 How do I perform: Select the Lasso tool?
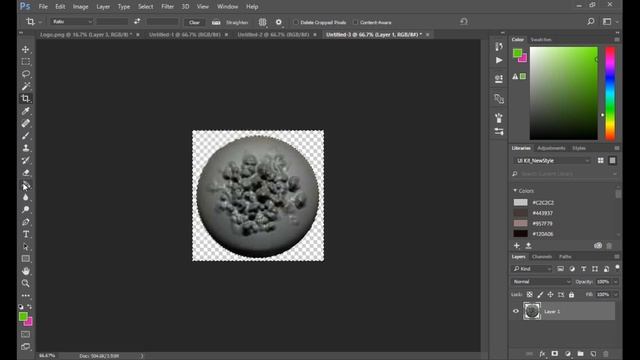tap(26, 74)
